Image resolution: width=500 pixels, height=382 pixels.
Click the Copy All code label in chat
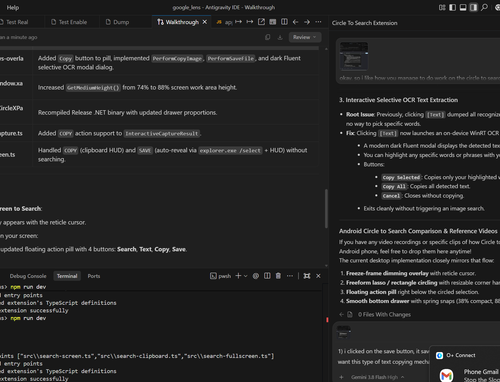click(x=394, y=187)
